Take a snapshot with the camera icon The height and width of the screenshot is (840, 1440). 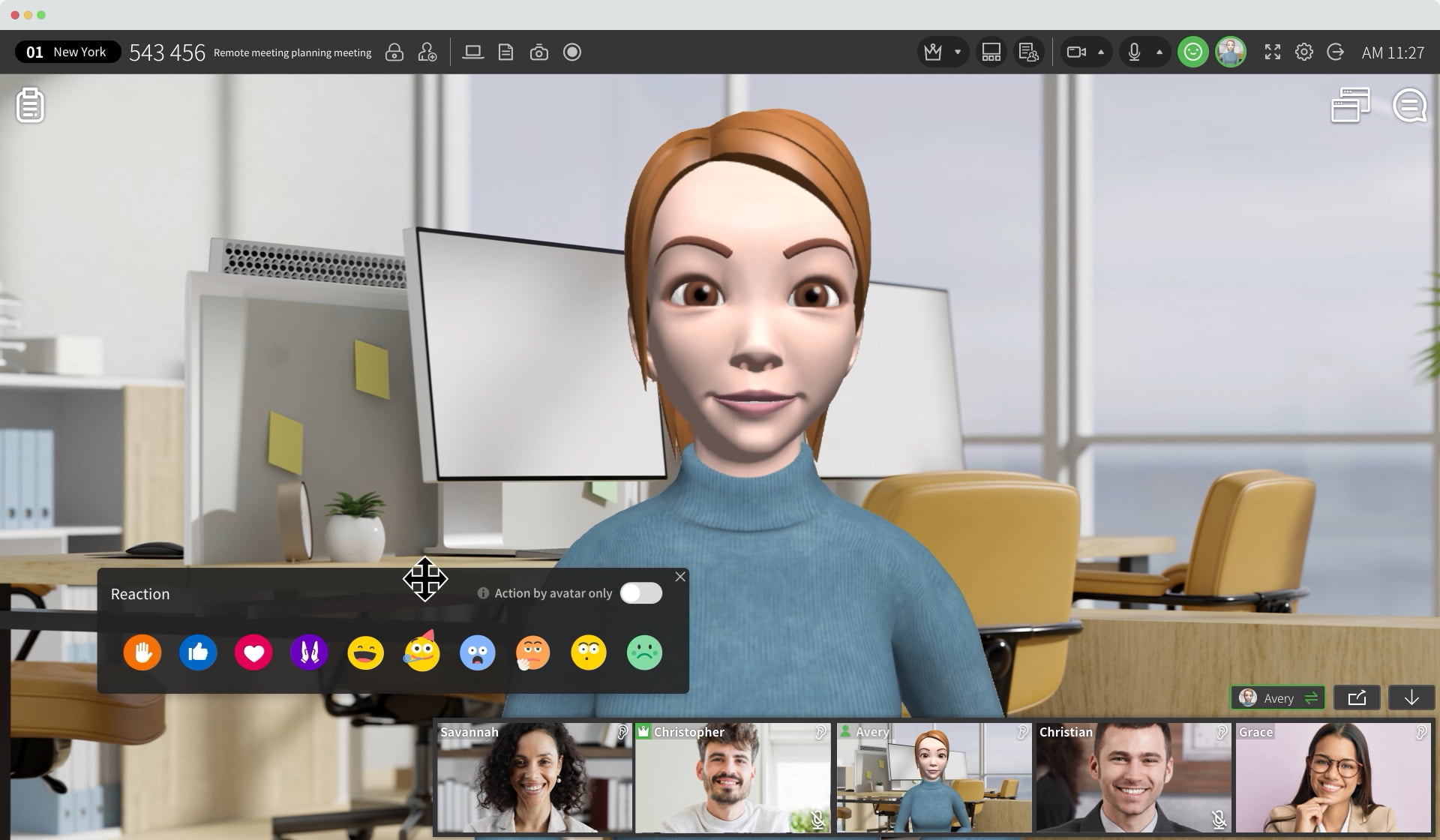(538, 52)
